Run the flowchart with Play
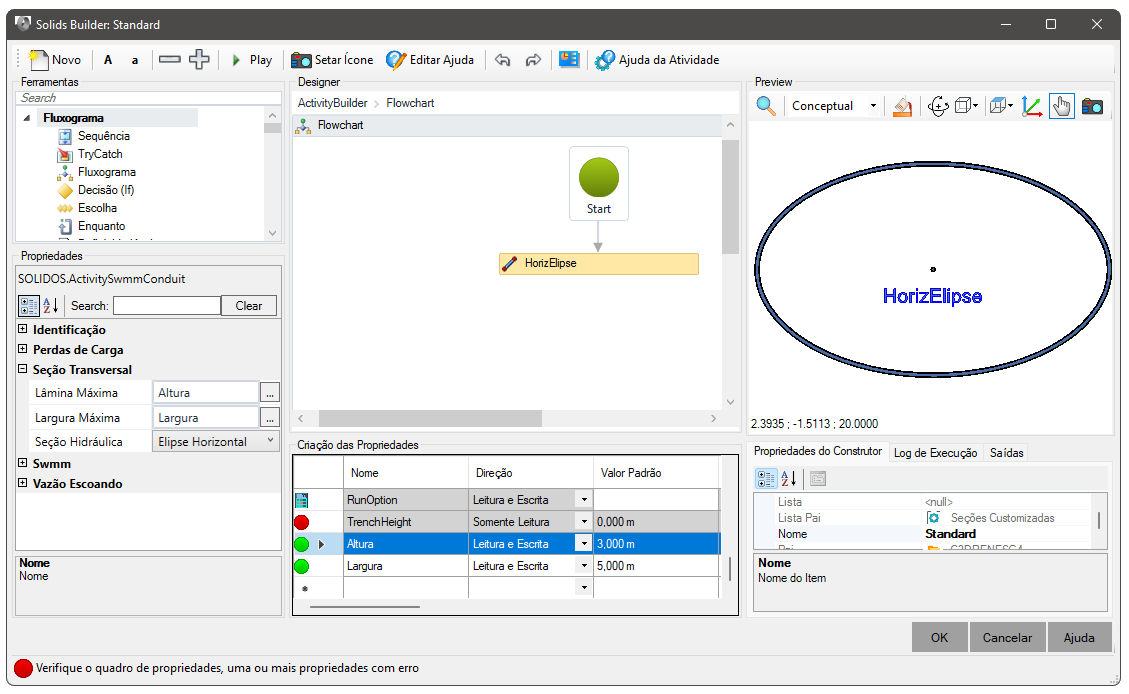 pyautogui.click(x=251, y=60)
